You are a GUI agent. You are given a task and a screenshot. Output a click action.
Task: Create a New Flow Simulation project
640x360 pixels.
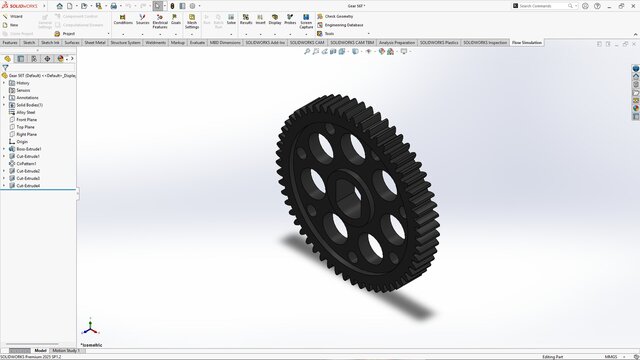coord(11,25)
